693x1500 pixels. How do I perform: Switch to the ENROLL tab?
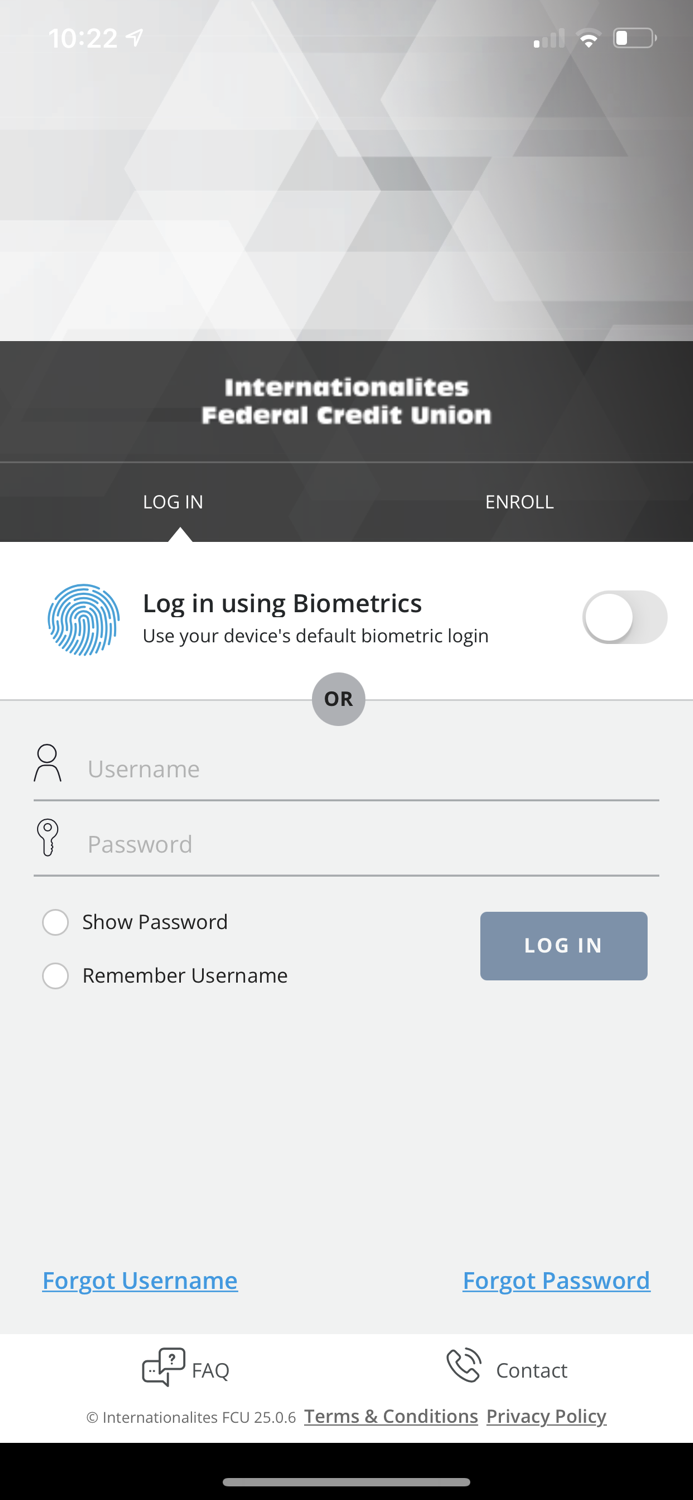tap(519, 502)
